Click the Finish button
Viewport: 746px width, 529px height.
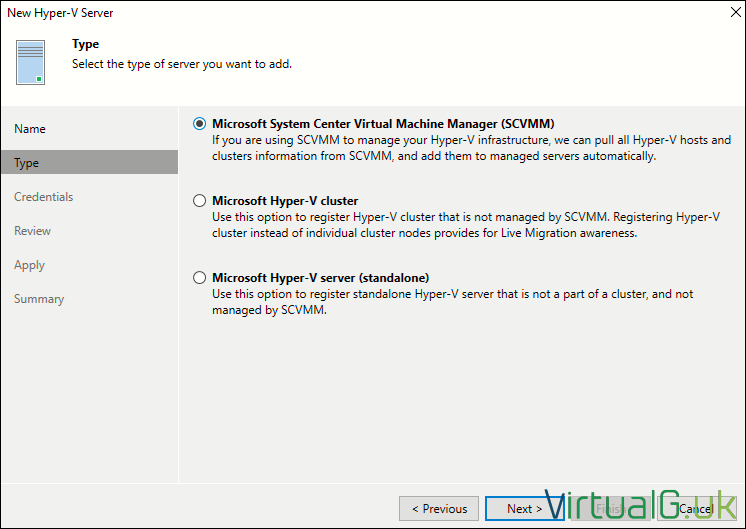(x=610, y=509)
